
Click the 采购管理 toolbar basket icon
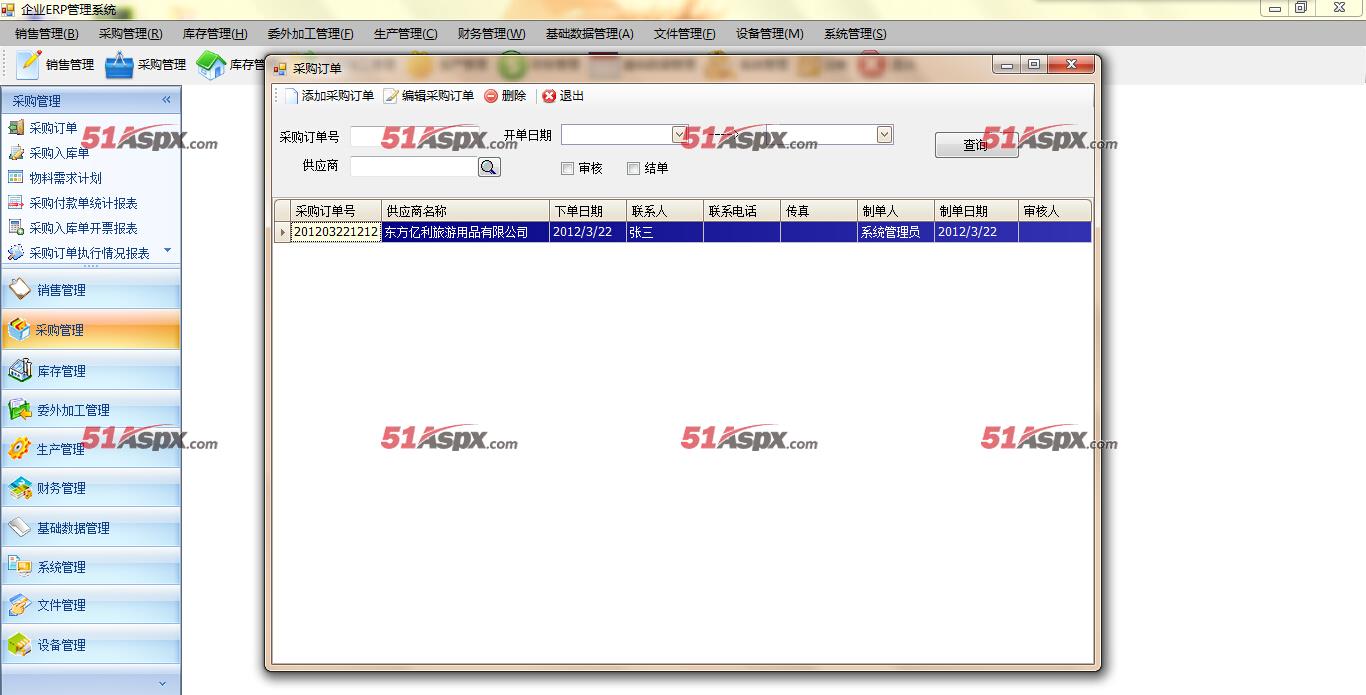point(120,65)
